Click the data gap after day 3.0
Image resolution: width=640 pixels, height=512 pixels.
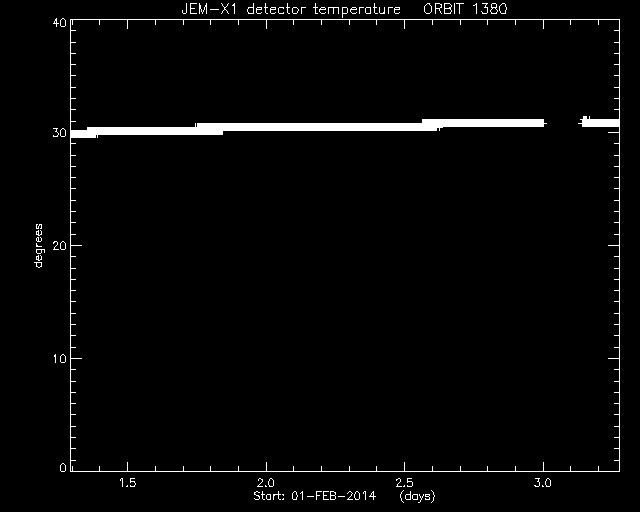point(563,123)
